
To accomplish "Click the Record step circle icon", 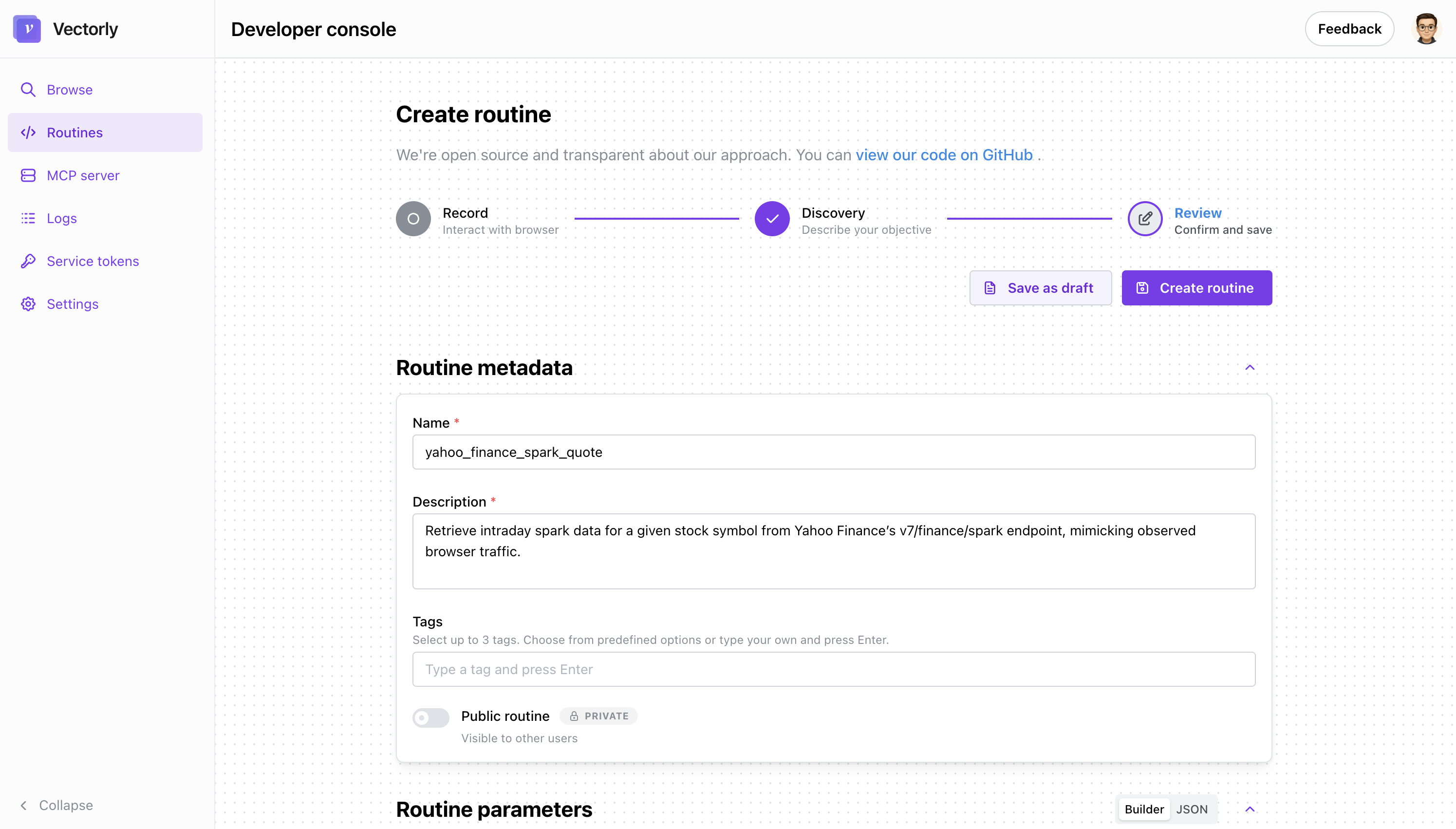I will 413,219.
